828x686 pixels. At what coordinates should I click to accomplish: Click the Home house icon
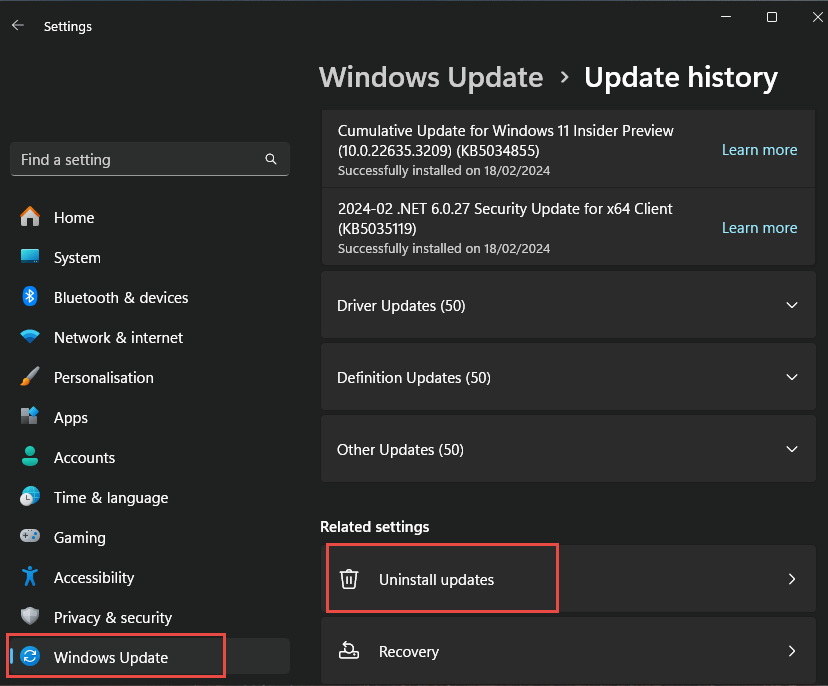coord(30,217)
